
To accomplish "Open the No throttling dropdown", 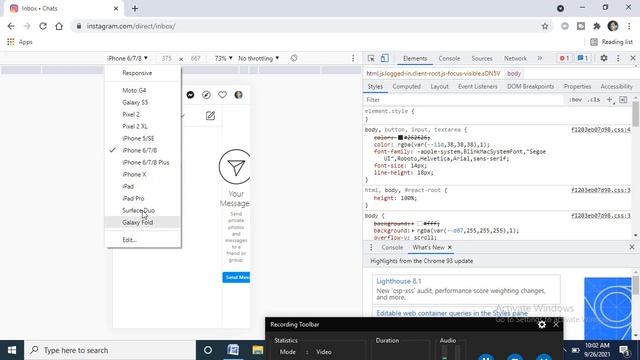I will click(259, 58).
